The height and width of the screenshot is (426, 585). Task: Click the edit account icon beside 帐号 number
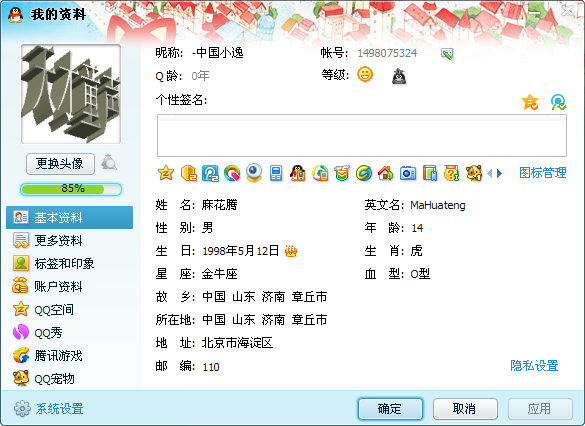coord(447,54)
